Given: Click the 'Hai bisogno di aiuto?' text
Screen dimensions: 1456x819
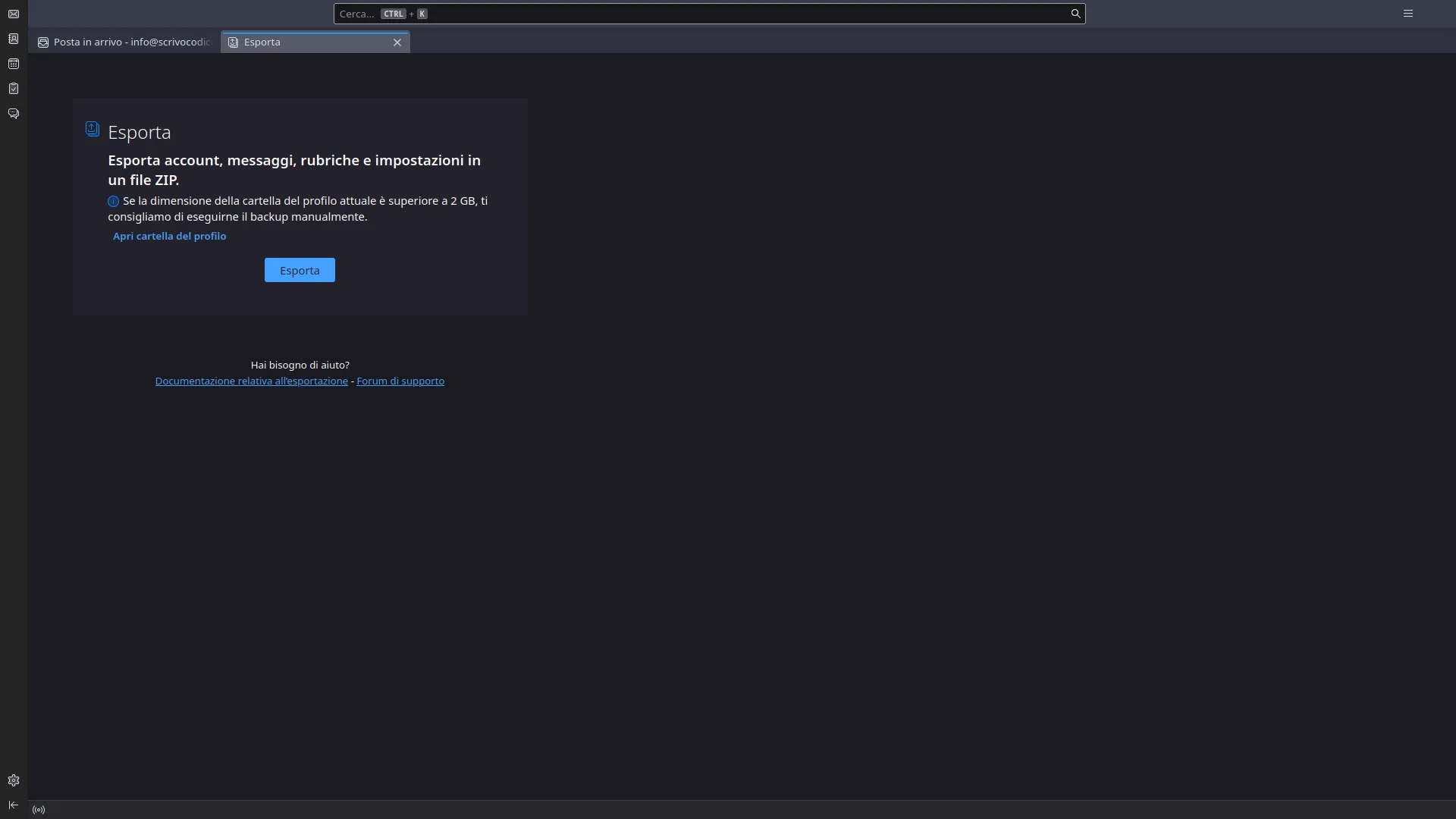Looking at the screenshot, I should click(x=300, y=365).
